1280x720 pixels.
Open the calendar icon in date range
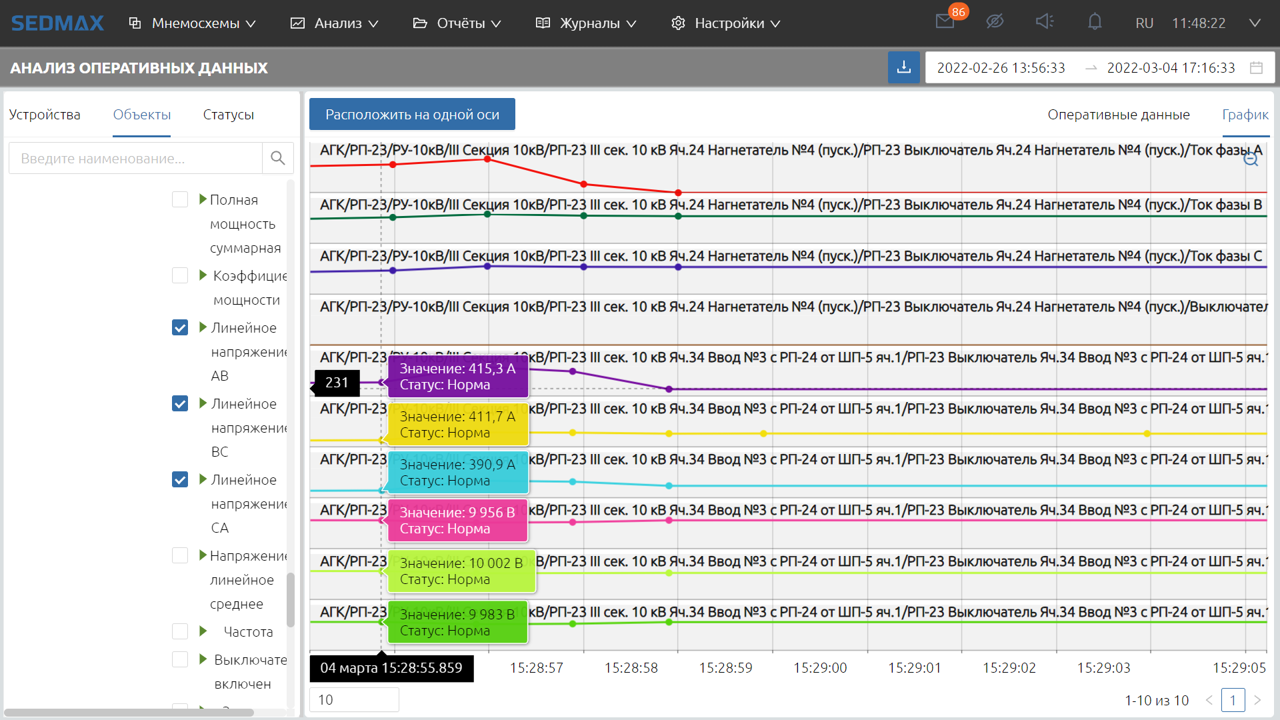point(1256,68)
